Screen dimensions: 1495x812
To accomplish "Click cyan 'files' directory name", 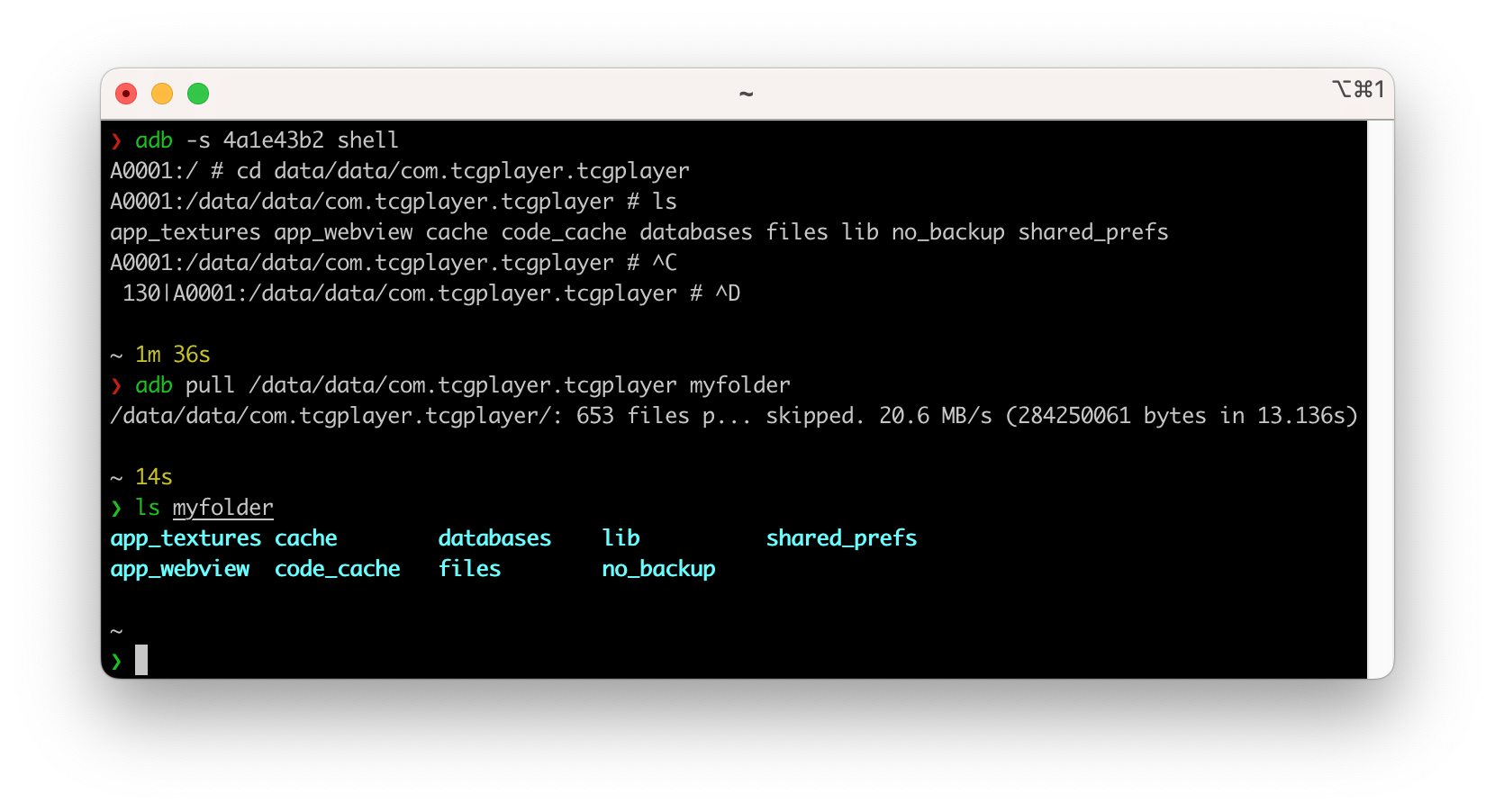I will [469, 569].
